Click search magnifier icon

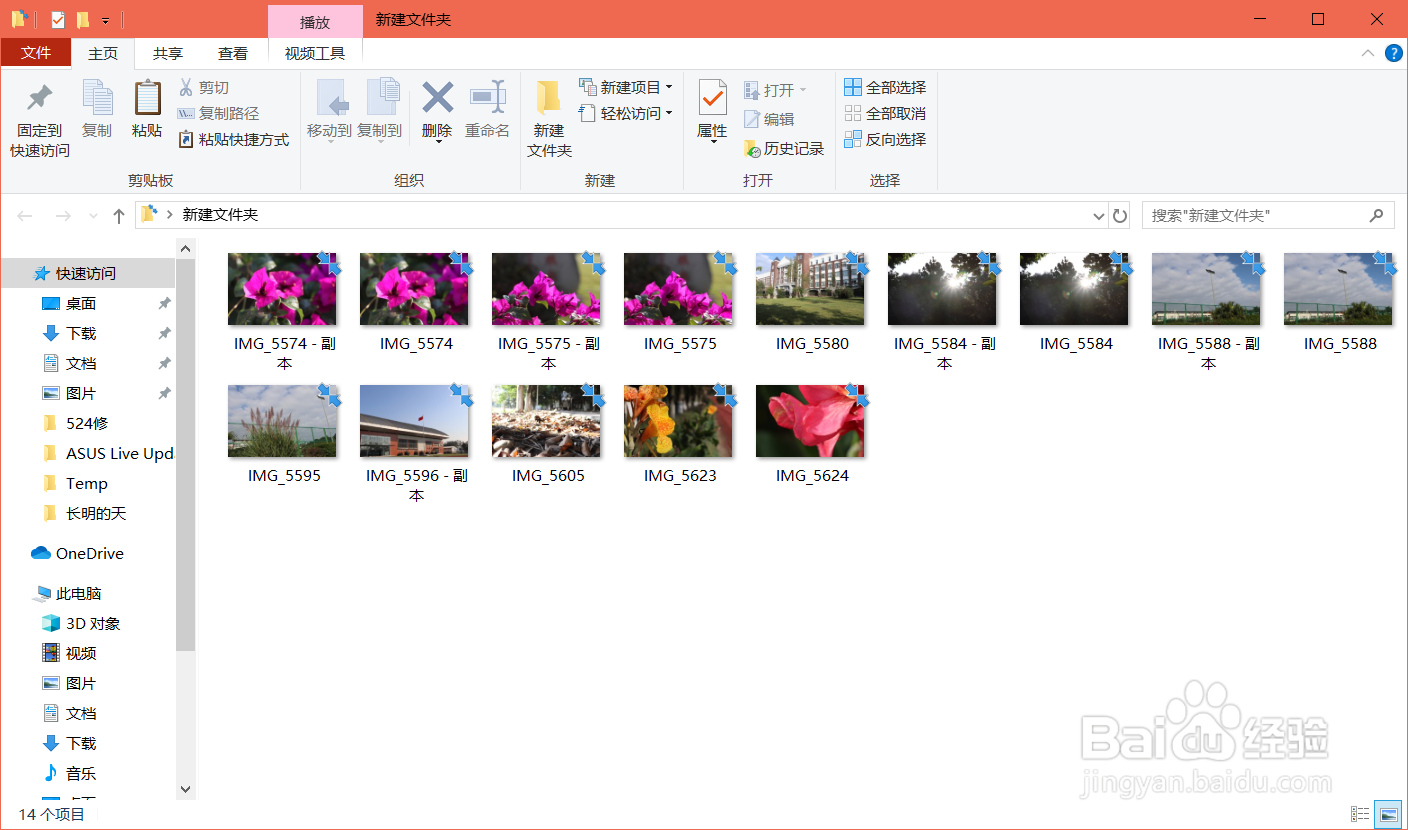coord(1377,215)
